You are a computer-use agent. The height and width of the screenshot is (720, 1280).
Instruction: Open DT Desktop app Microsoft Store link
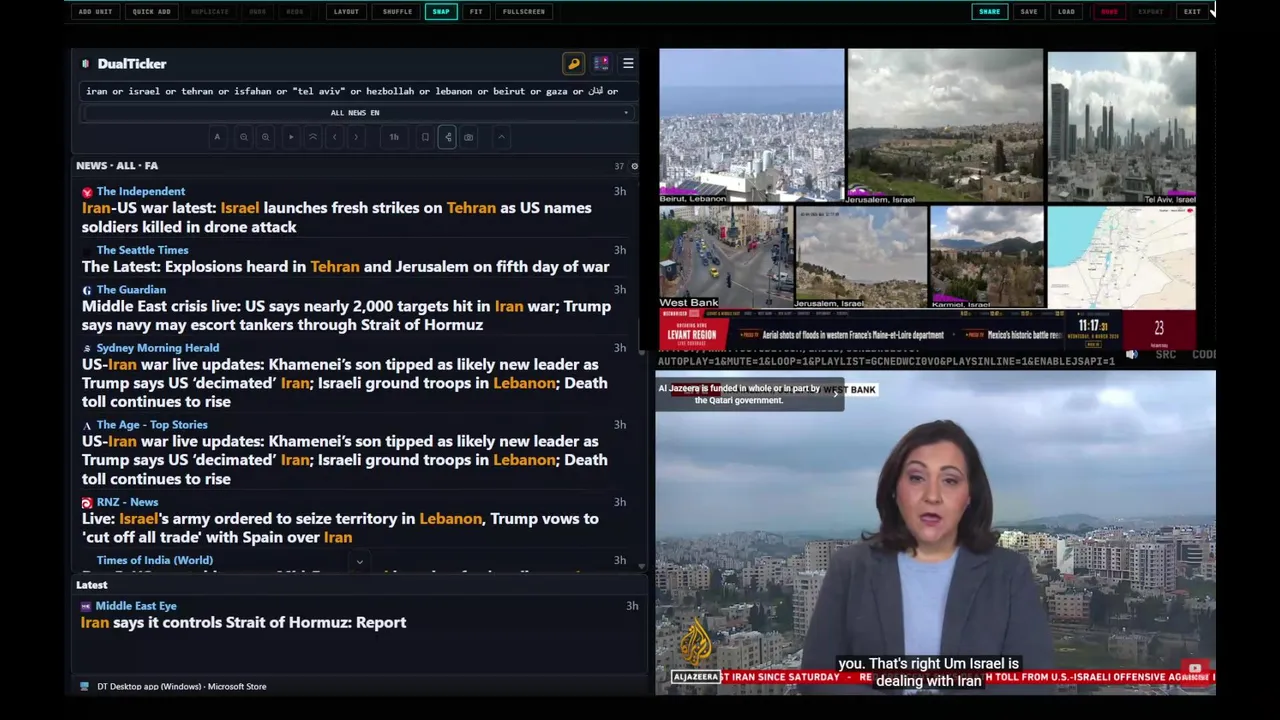pos(181,687)
